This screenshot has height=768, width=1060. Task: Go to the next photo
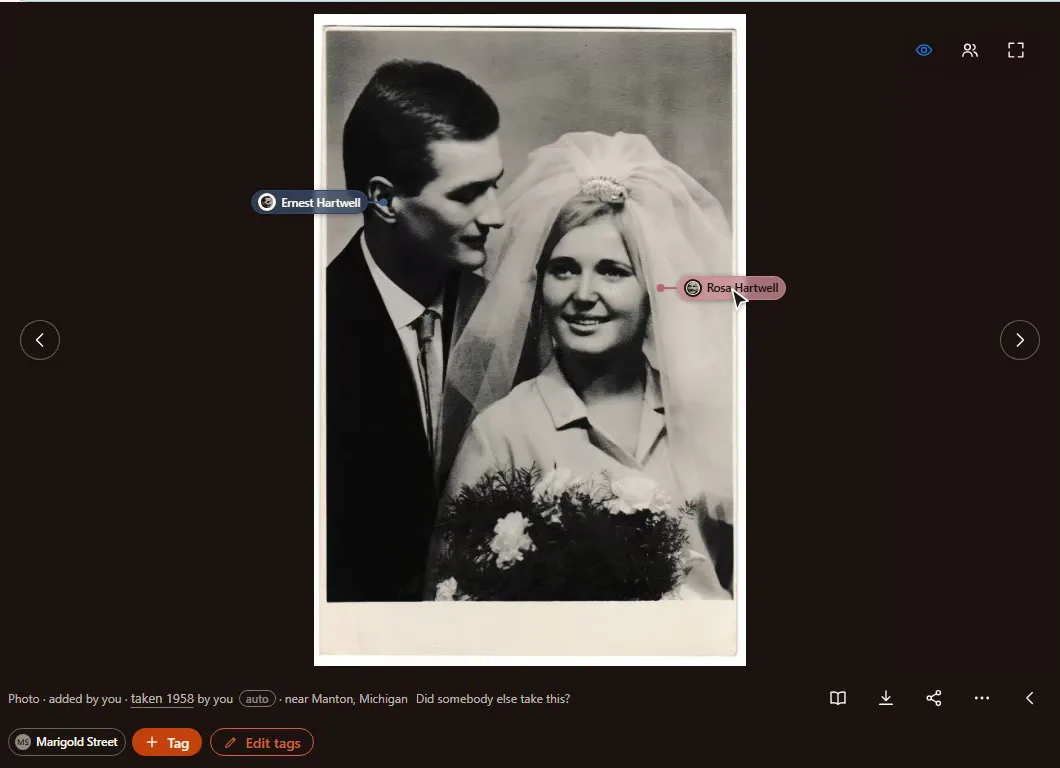point(1019,340)
